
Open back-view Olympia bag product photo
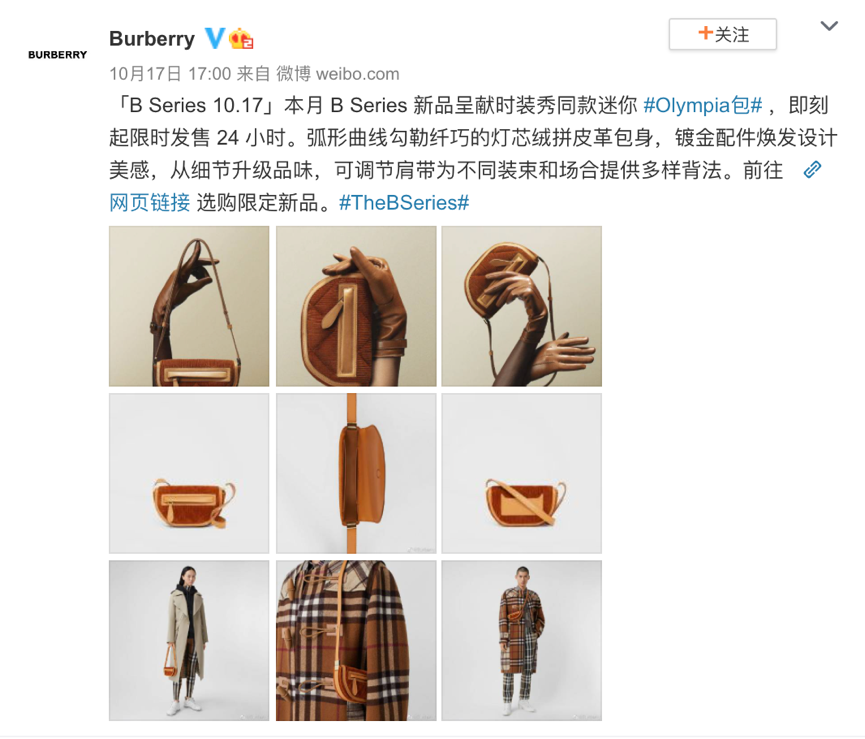tap(522, 473)
